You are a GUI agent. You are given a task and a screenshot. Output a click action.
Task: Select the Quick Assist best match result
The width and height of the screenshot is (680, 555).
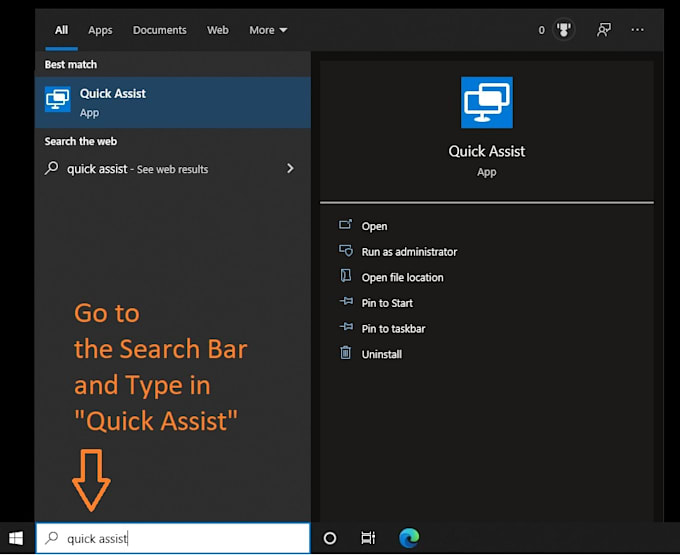[x=173, y=102]
